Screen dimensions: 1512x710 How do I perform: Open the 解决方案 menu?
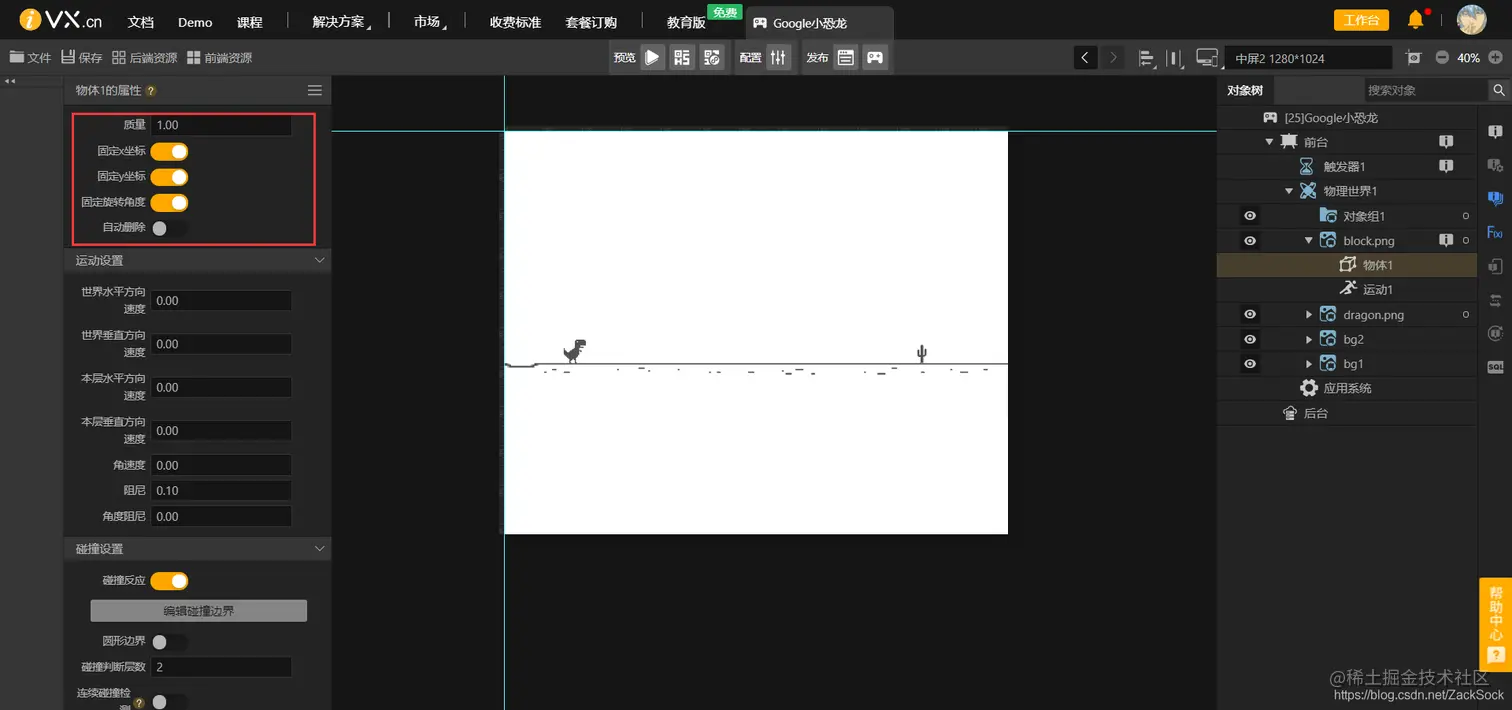(x=339, y=22)
